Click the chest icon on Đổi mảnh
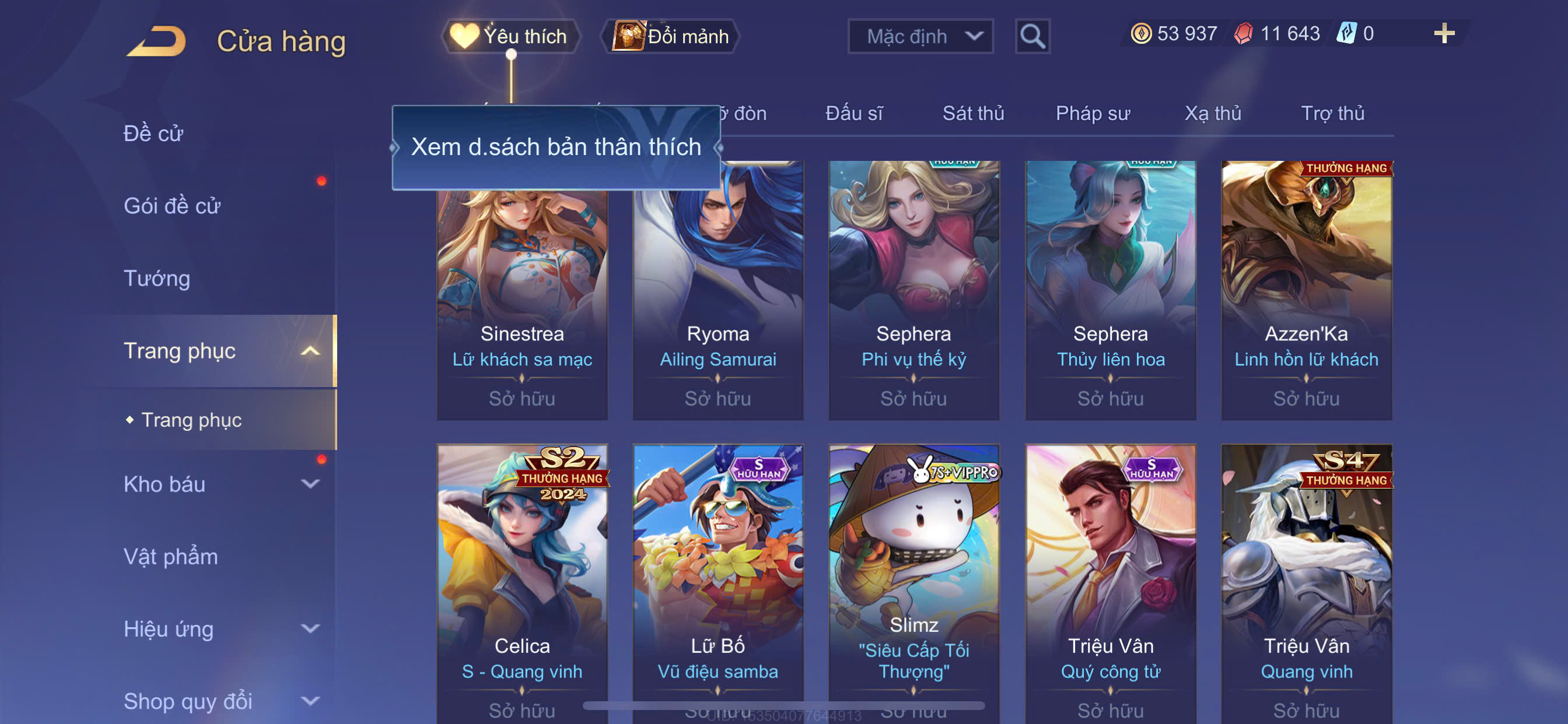1568x724 pixels. 628,36
